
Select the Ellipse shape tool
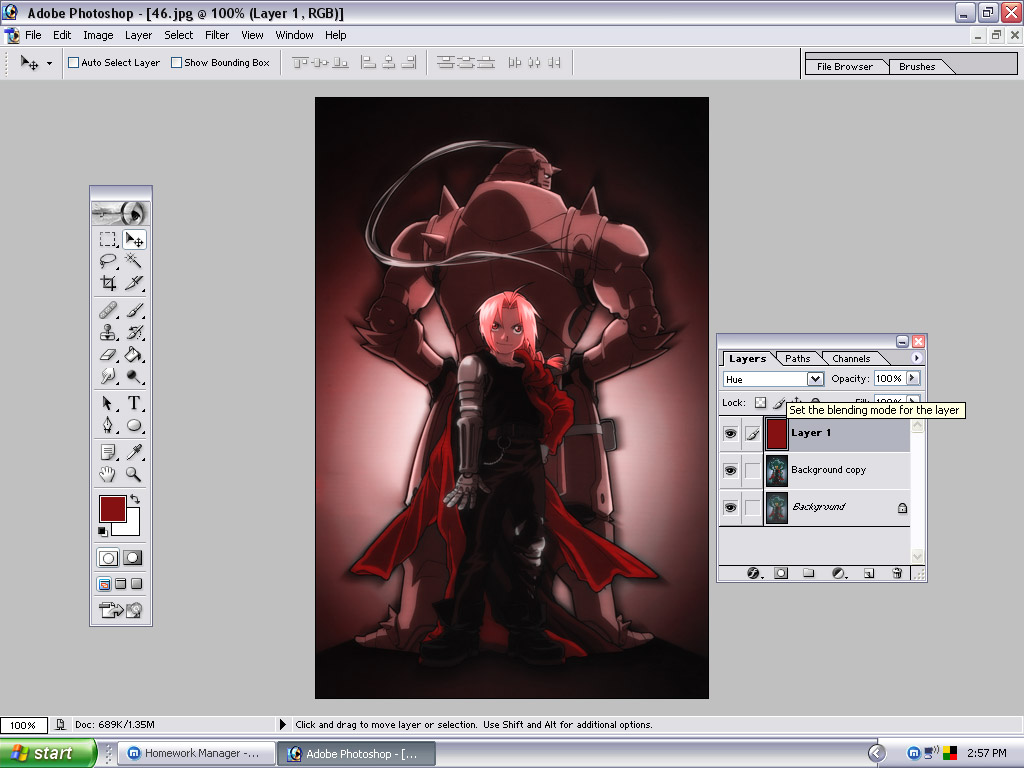click(134, 425)
